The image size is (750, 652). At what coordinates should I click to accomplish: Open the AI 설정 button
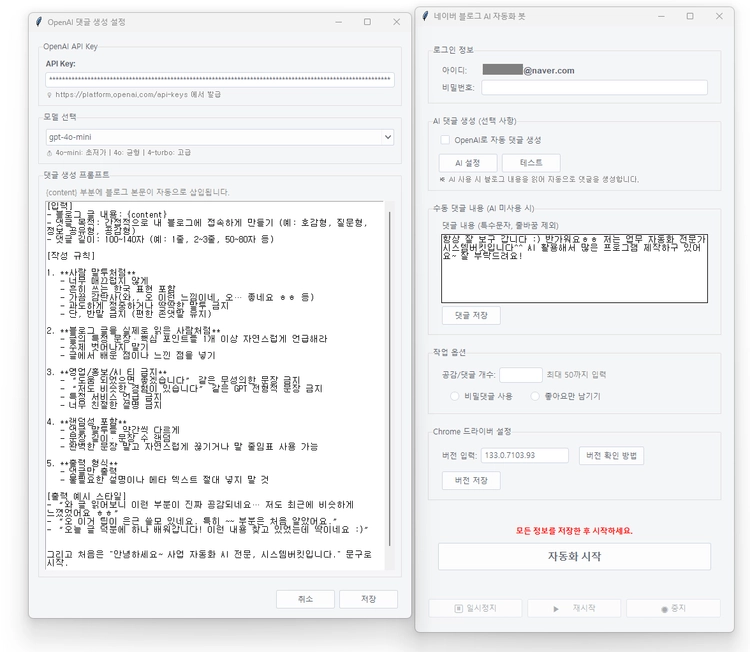(468, 163)
